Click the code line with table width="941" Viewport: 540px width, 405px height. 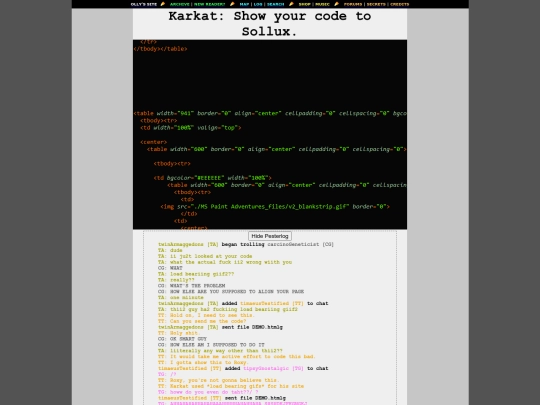click(x=270, y=113)
